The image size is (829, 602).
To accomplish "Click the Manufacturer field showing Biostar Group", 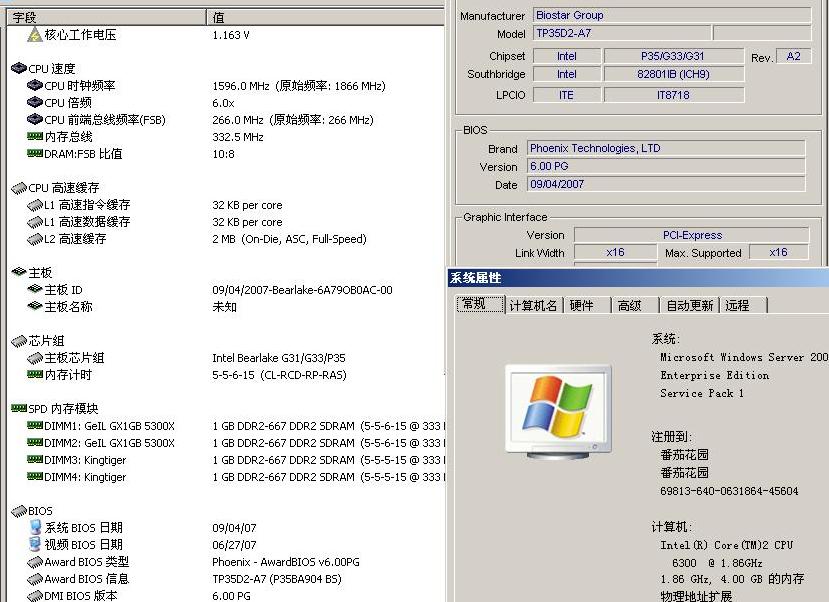I will click(x=672, y=15).
